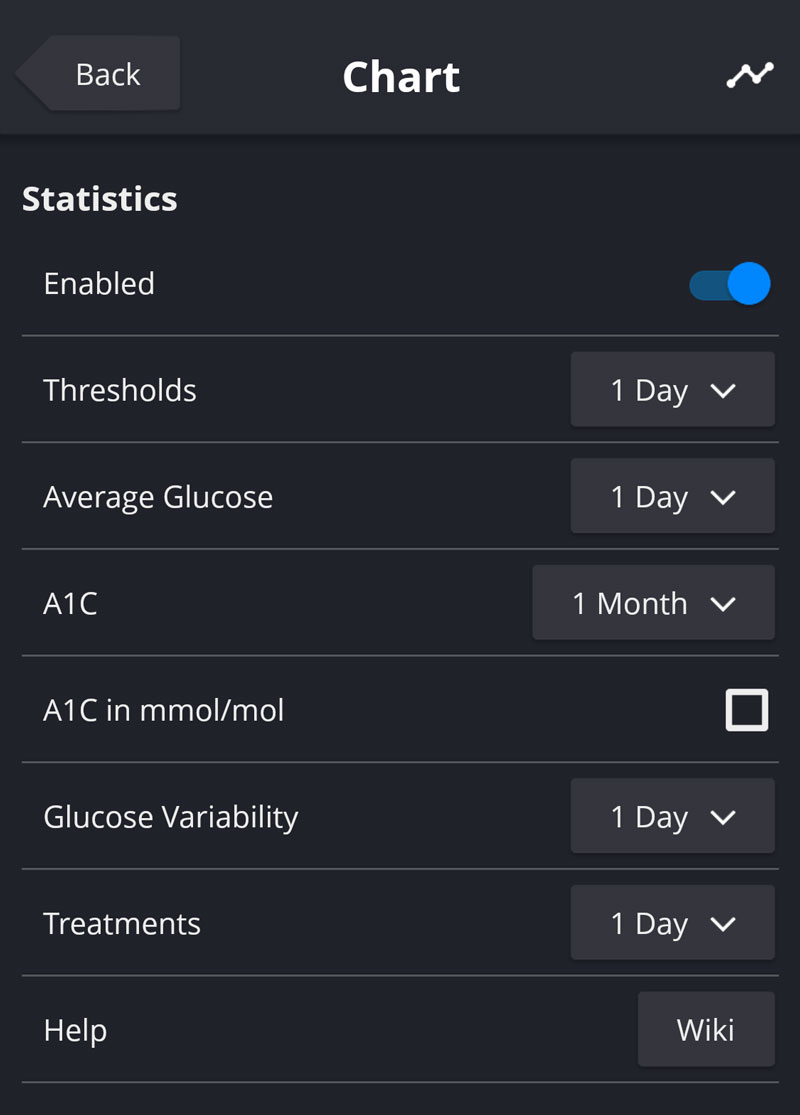Toggle the Statistics Enabled switch

[729, 284]
